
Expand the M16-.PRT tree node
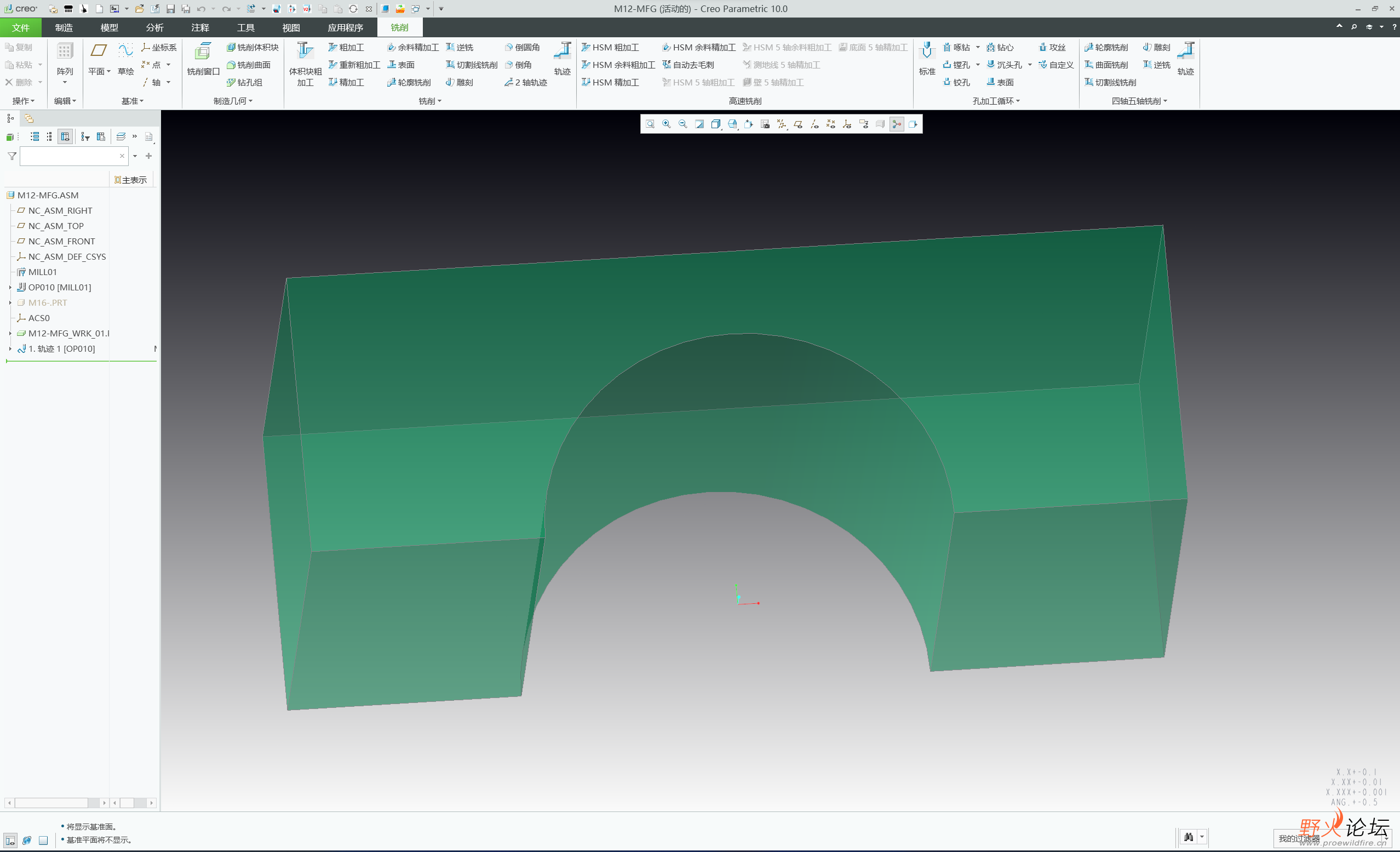click(10, 303)
